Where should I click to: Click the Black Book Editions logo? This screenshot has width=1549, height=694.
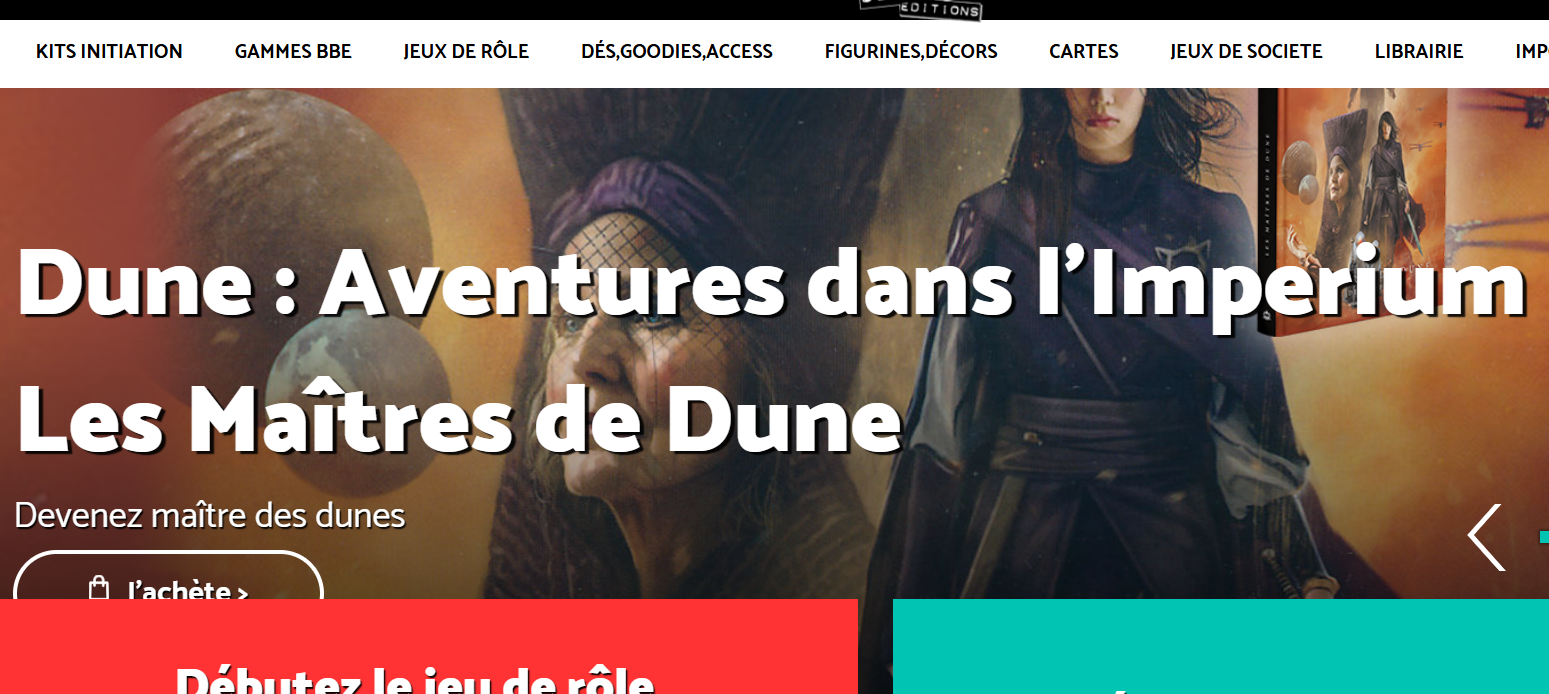coord(920,10)
